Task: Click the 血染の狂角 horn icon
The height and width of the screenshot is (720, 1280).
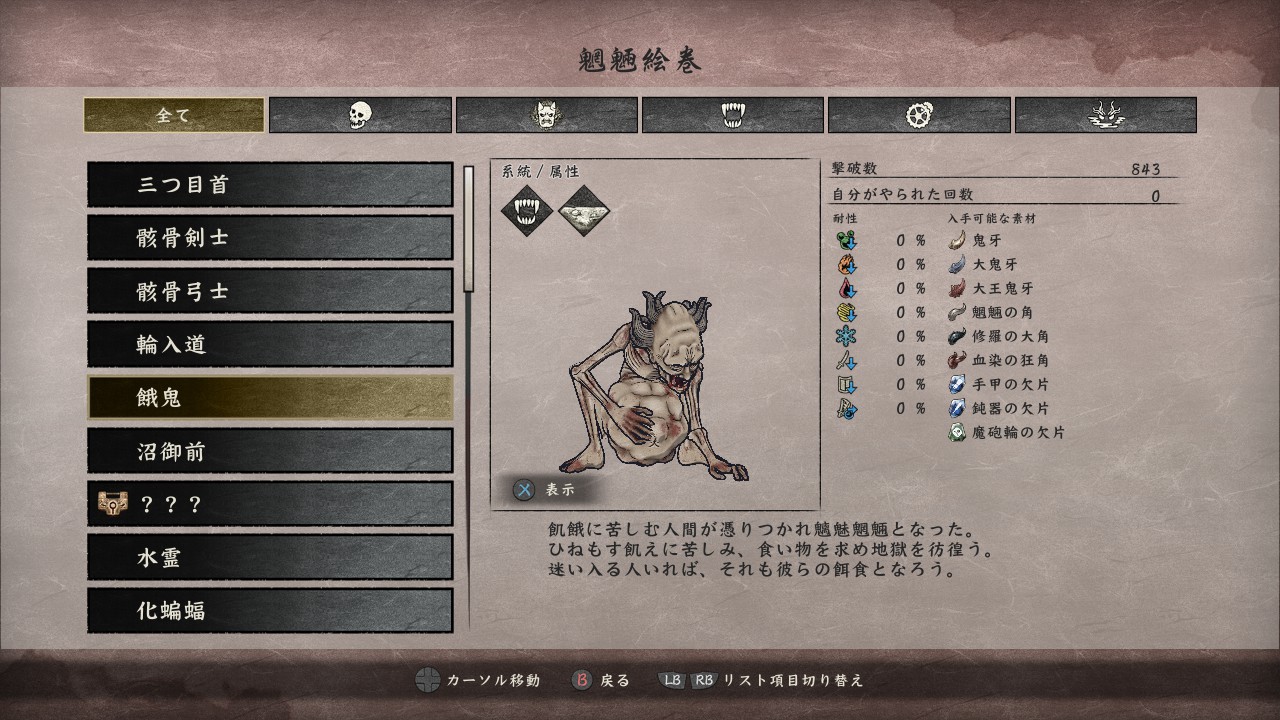Action: pos(958,360)
